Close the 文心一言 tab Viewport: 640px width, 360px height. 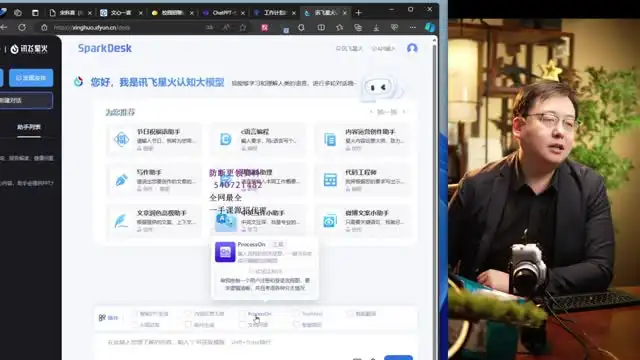point(141,13)
